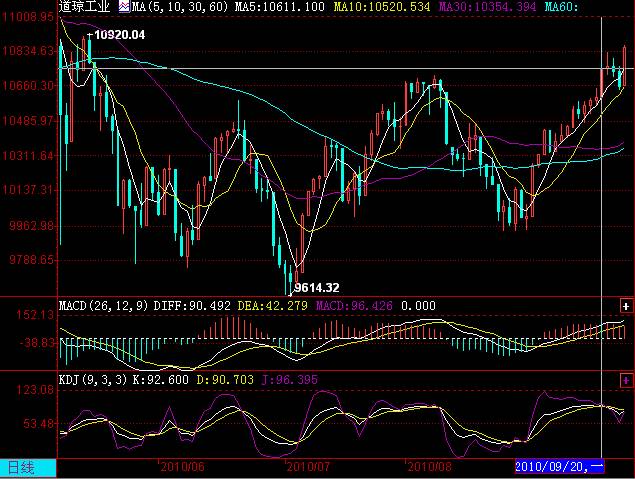Click the DIFF:90.492 value
Viewport: 635px width, 479px height.
tap(192, 306)
